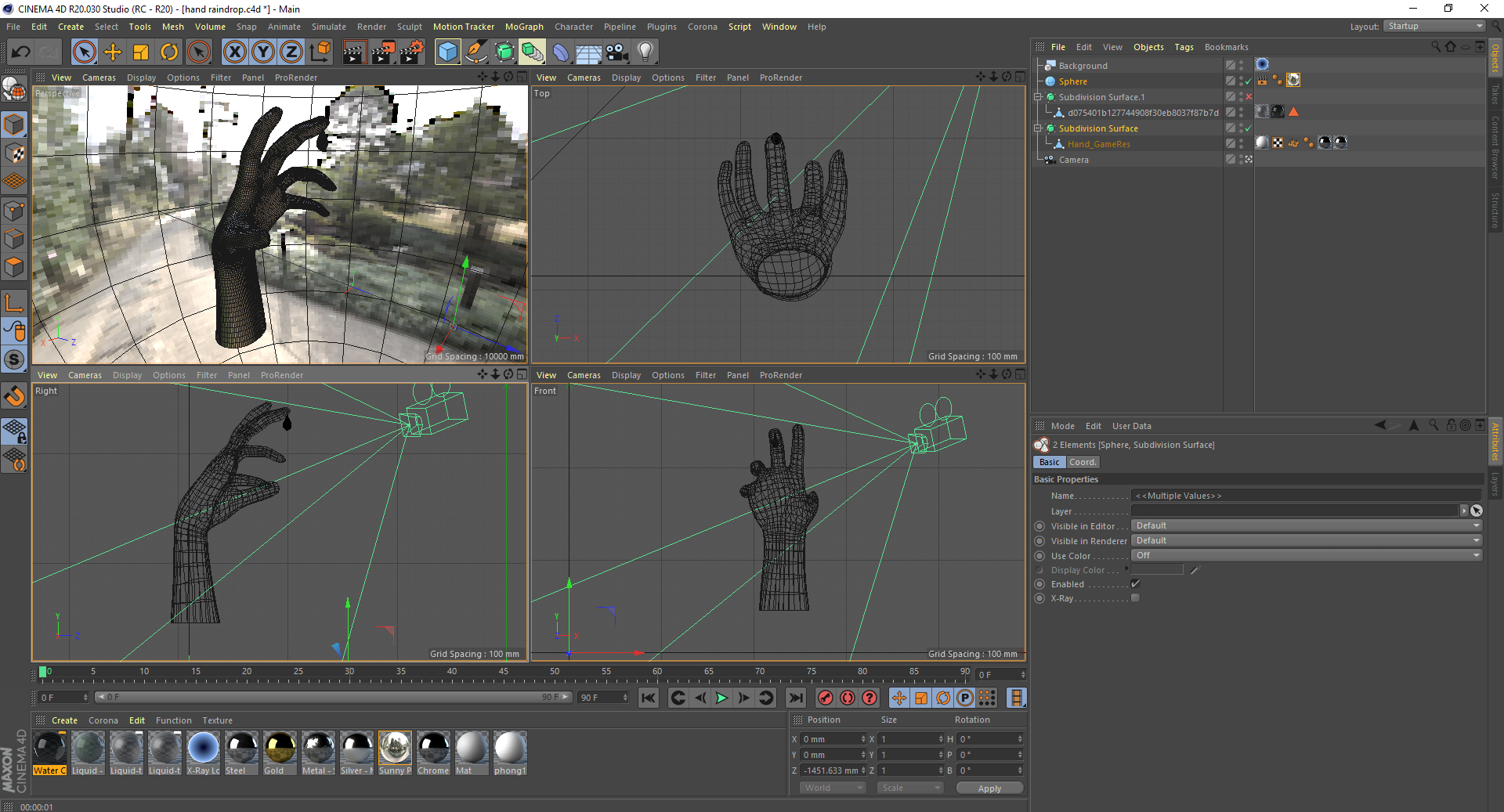Screen dimensions: 1504x812
Task: Open Cameras menu in Top viewport
Action: pyautogui.click(x=584, y=78)
